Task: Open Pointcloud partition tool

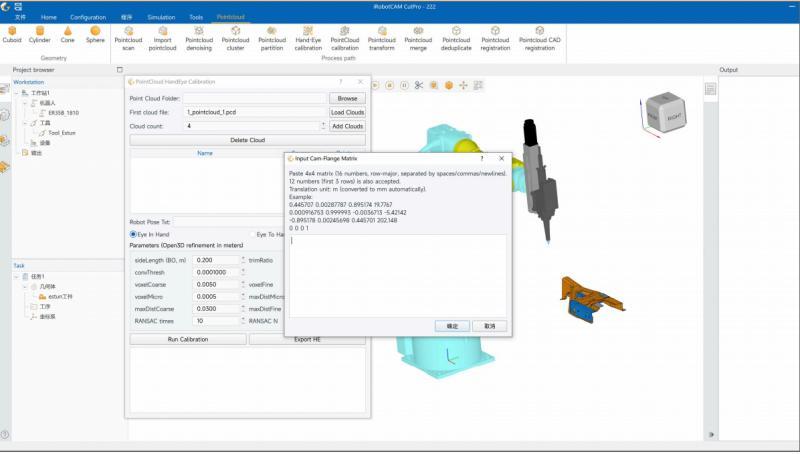Action: point(272,39)
